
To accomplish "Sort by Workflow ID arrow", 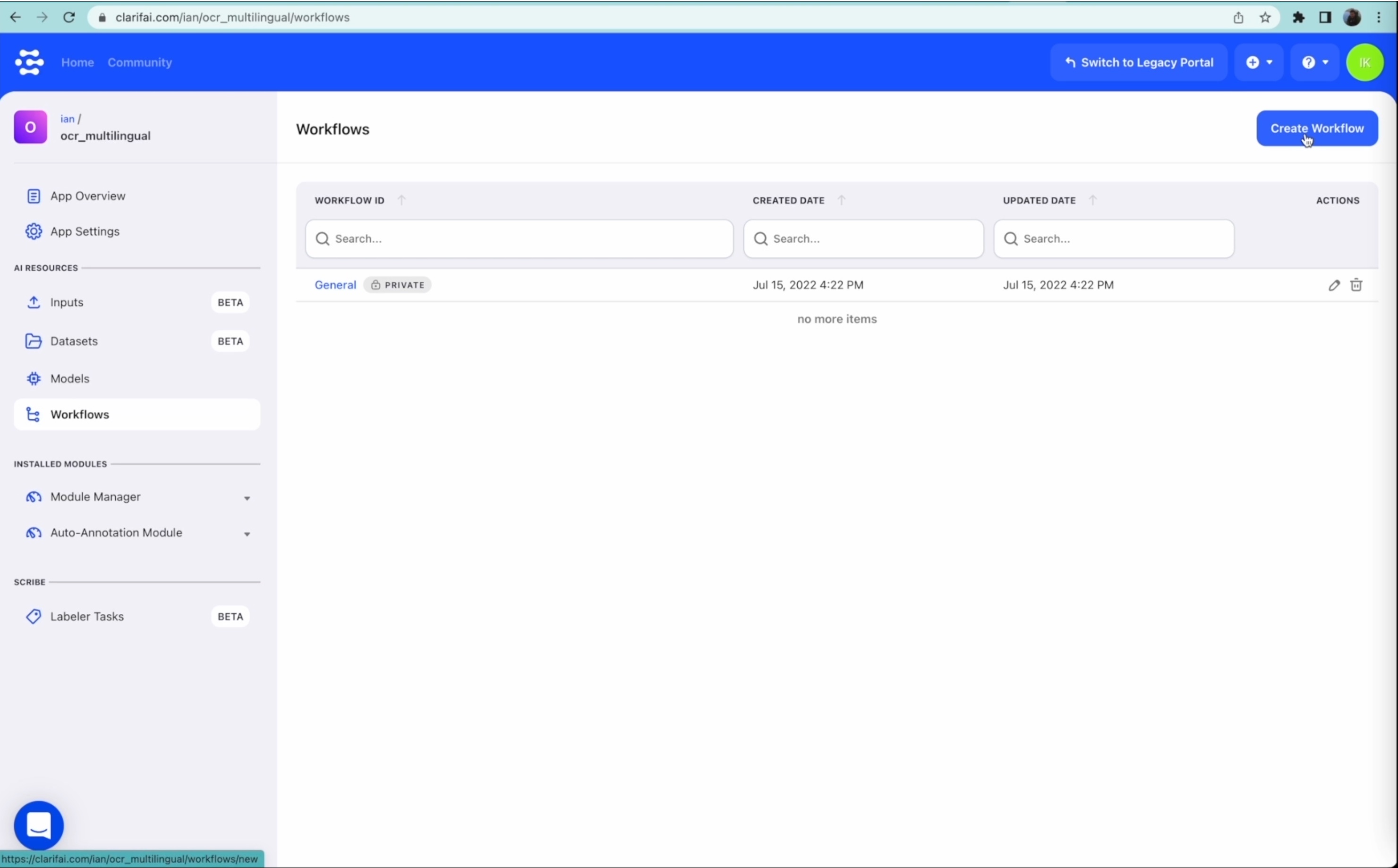I will [x=402, y=200].
